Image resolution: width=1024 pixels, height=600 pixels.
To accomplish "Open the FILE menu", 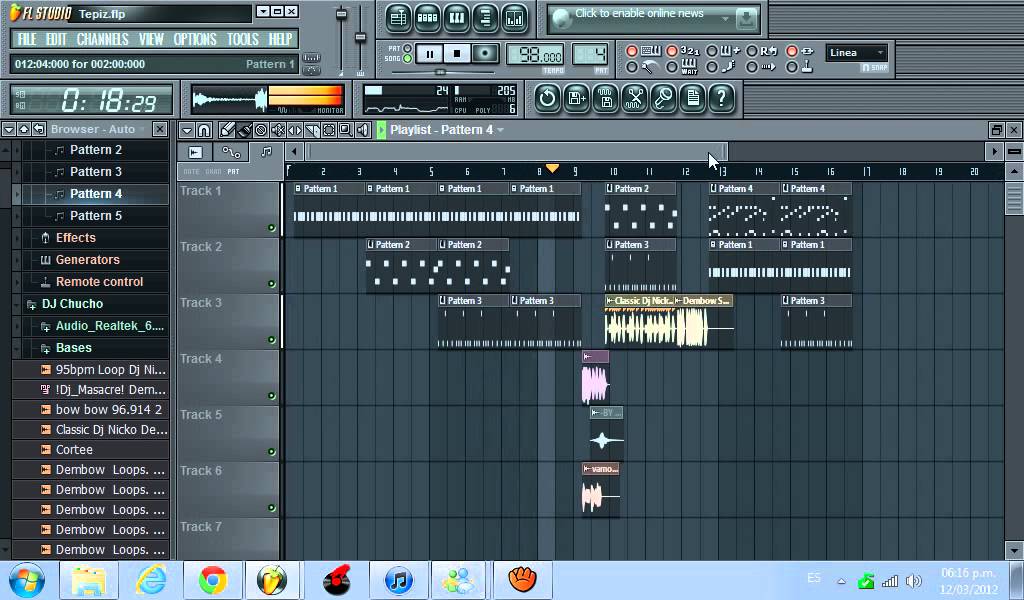I will [27, 39].
